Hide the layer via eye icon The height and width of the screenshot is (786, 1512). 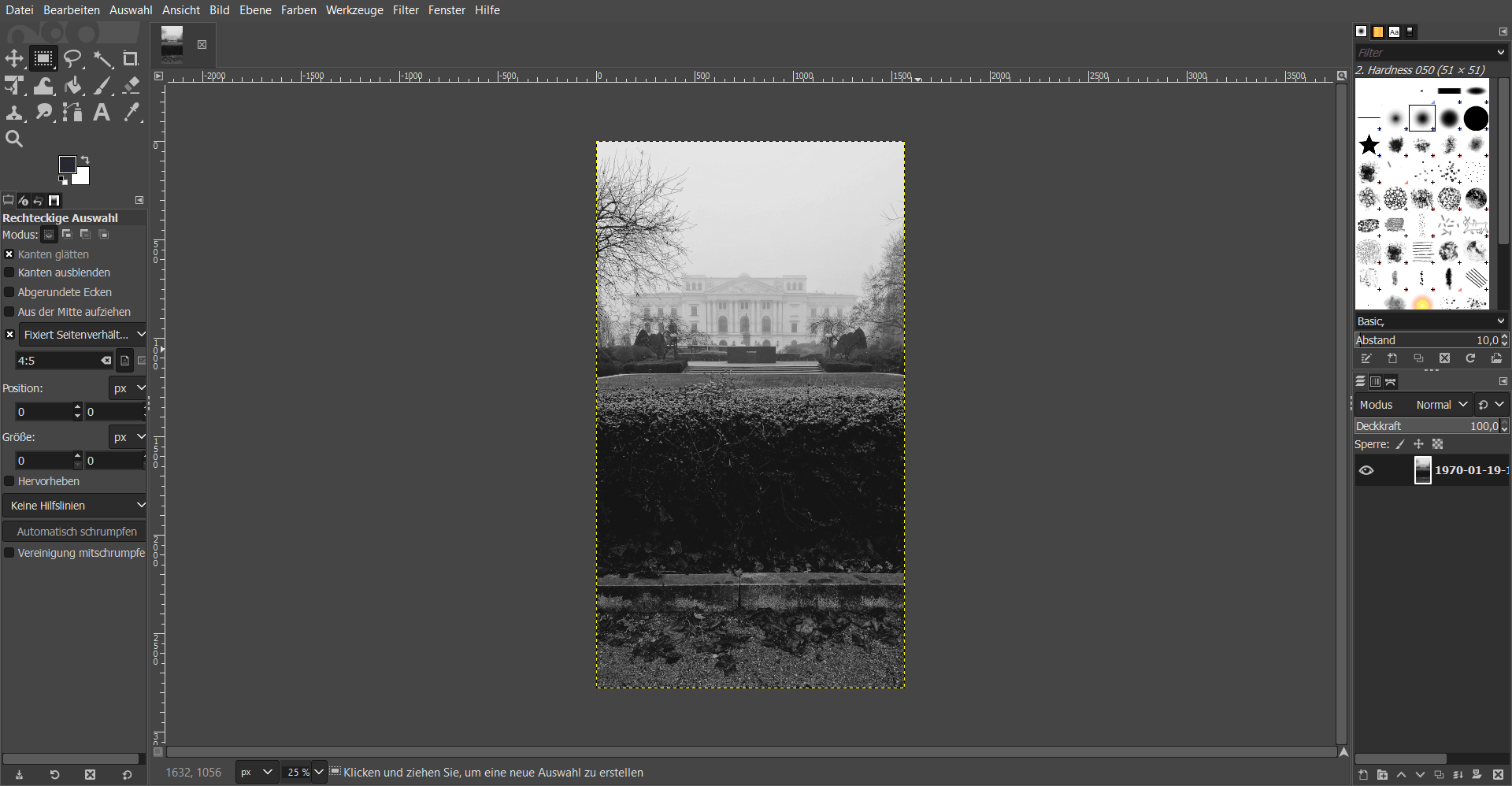tap(1366, 470)
